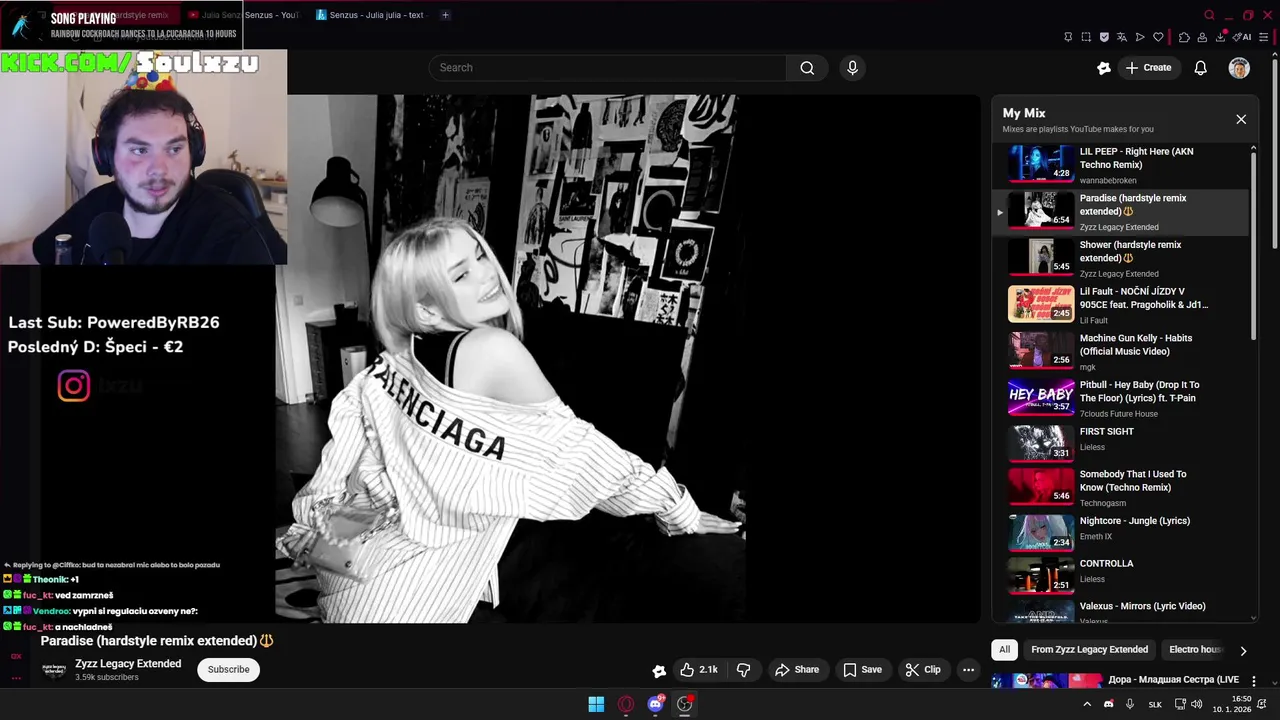1280x720 pixels.
Task: Open the ad blocker shield icon
Action: coord(1104,37)
